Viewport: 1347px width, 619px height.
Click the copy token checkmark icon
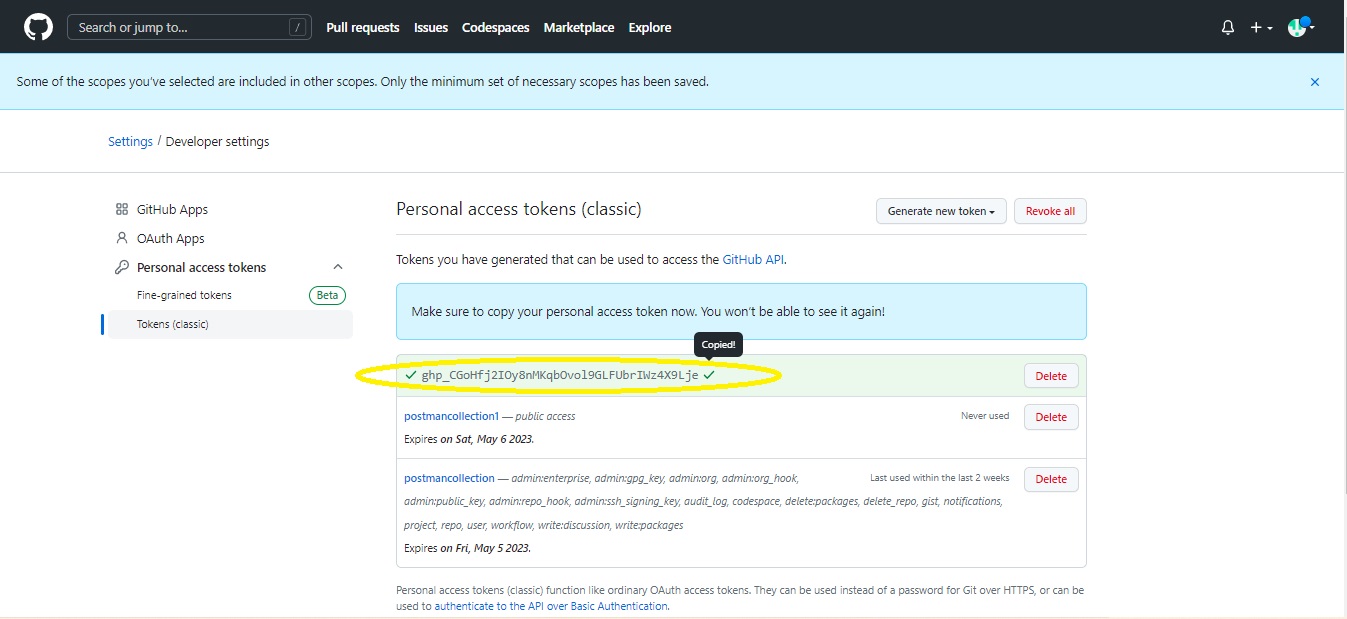709,375
